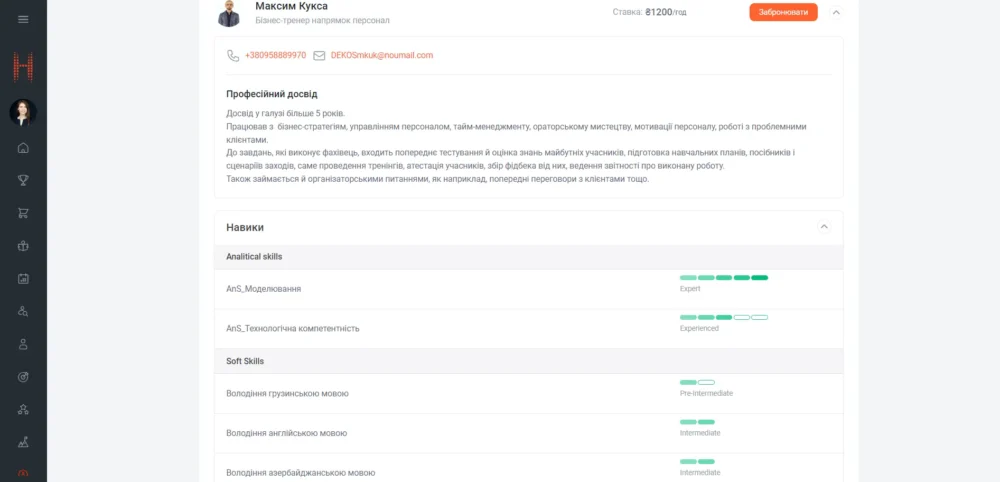Screen dimensions: 1000x482
Task: Collapse Максим Кукса profile card
Action: pos(836,12)
